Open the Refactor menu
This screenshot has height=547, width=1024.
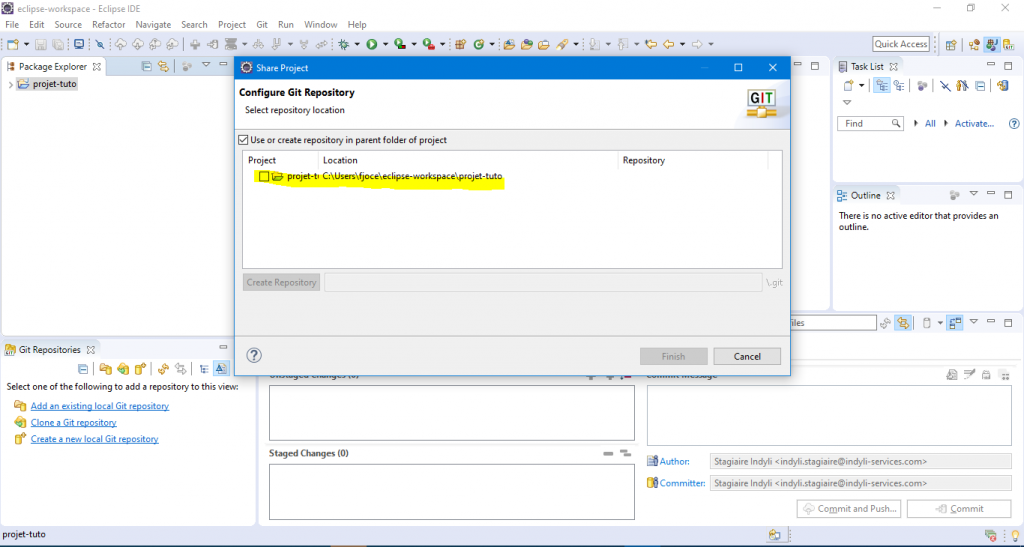(108, 25)
